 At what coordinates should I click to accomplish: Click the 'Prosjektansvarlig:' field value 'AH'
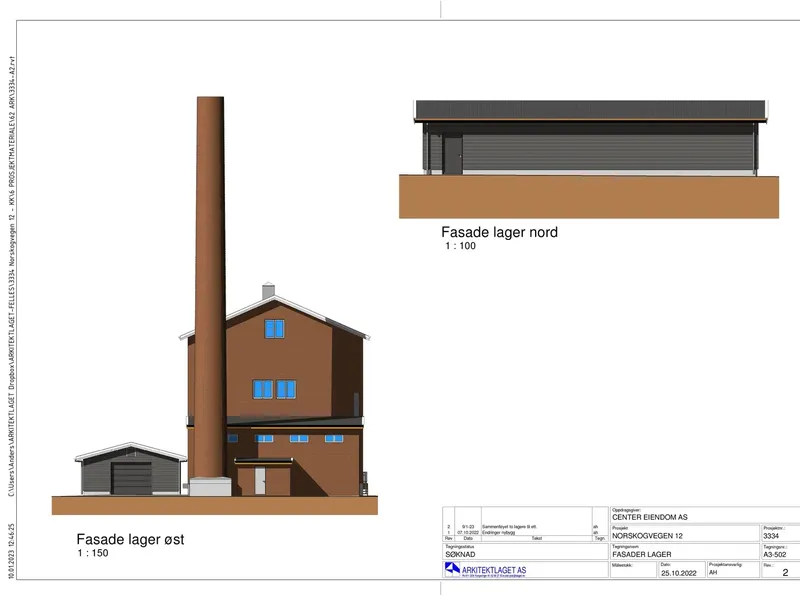(713, 572)
